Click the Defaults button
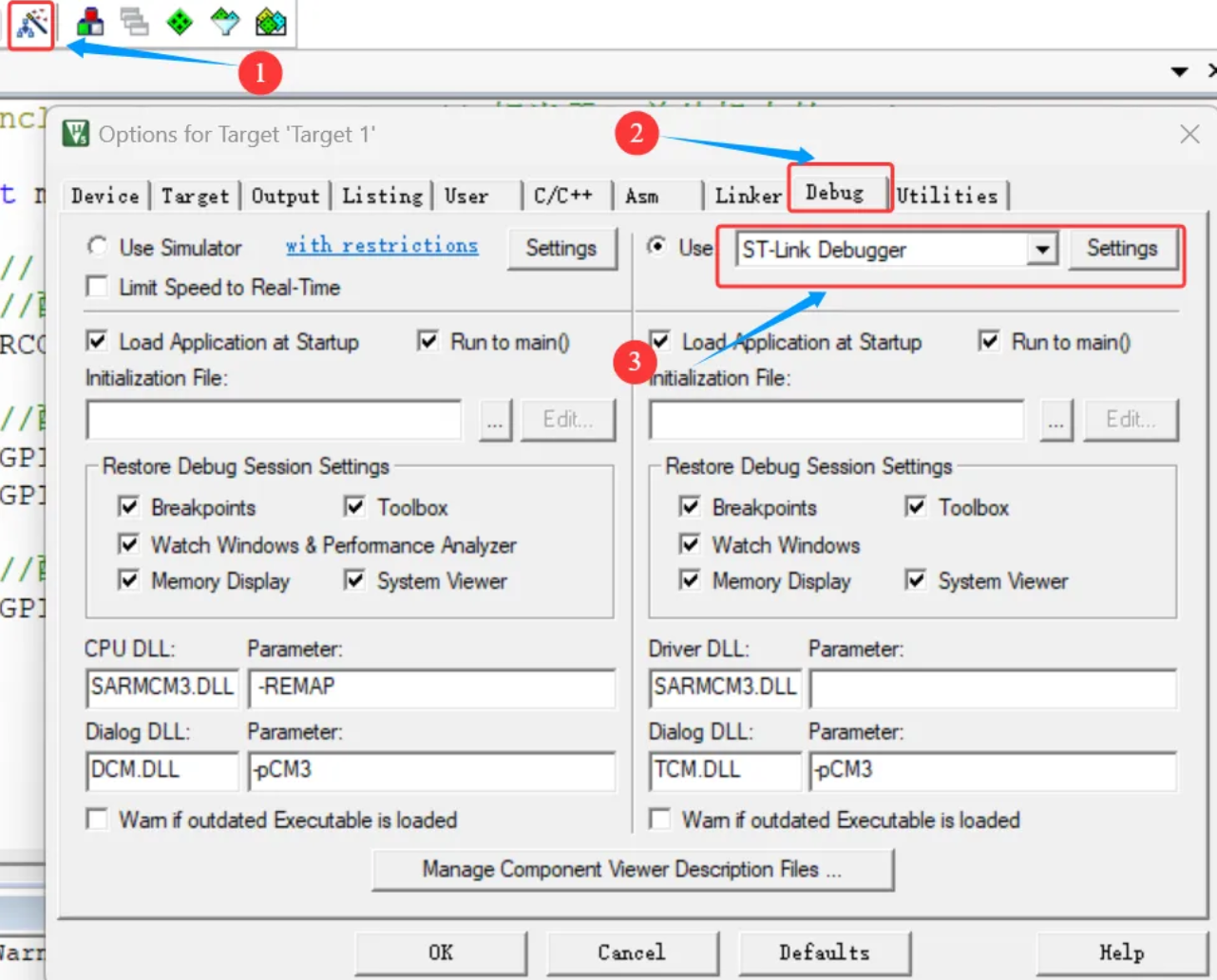Viewport: 1217px width, 980px height. 825,952
